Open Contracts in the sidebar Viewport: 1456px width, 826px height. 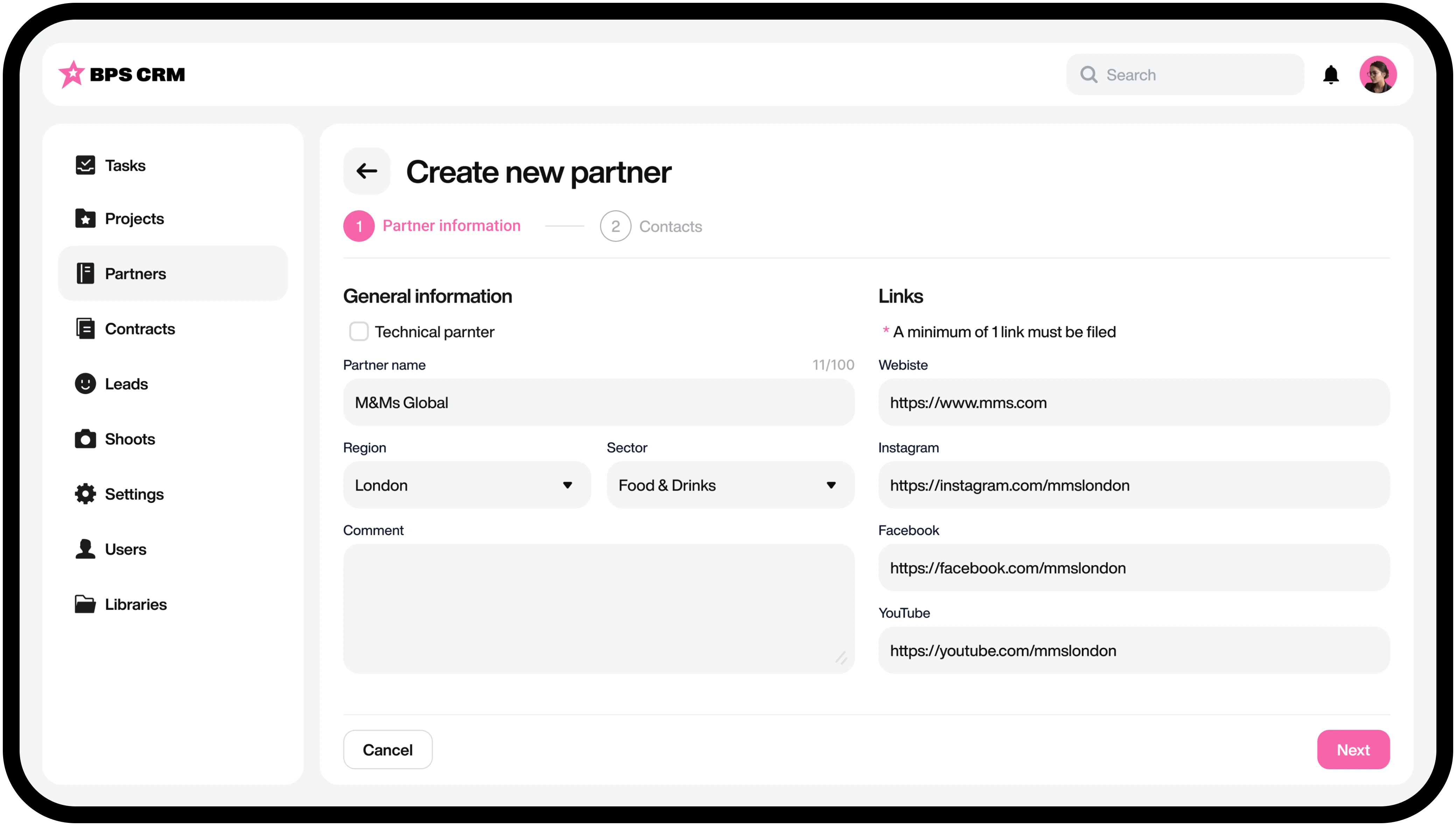click(x=173, y=328)
